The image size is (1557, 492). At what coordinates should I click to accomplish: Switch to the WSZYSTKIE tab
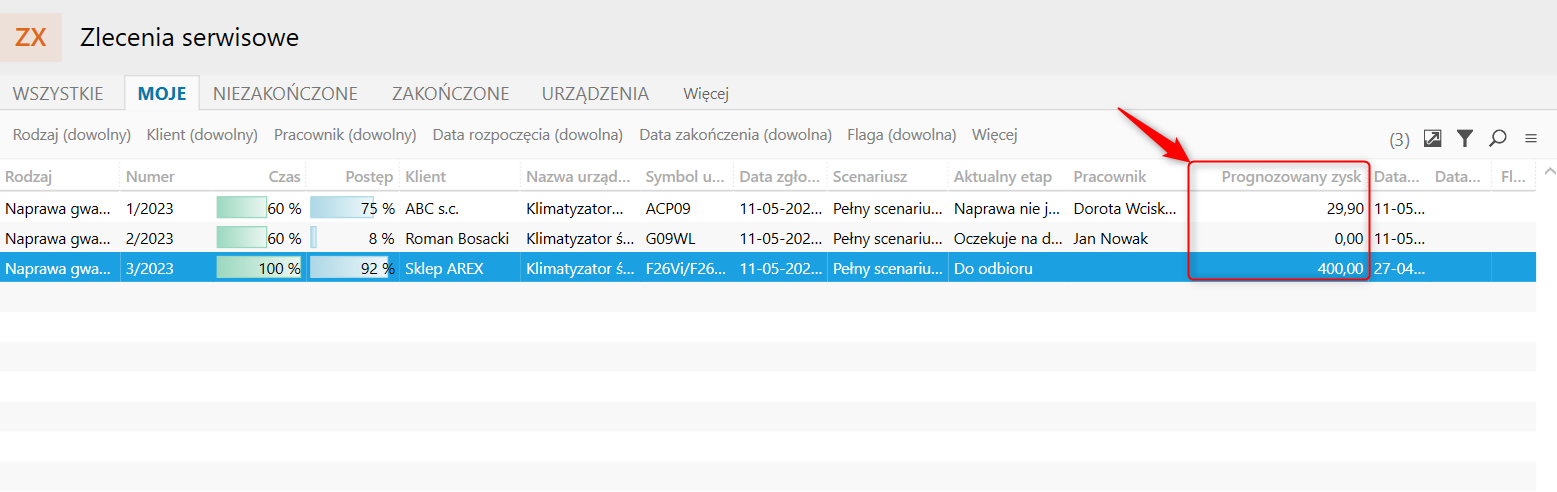58,94
